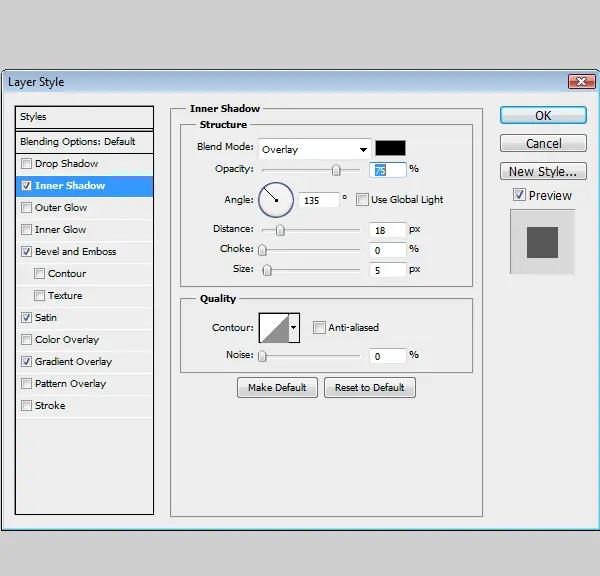Viewport: 600px width, 576px height.
Task: Open the contour picker arrow
Action: (x=294, y=328)
